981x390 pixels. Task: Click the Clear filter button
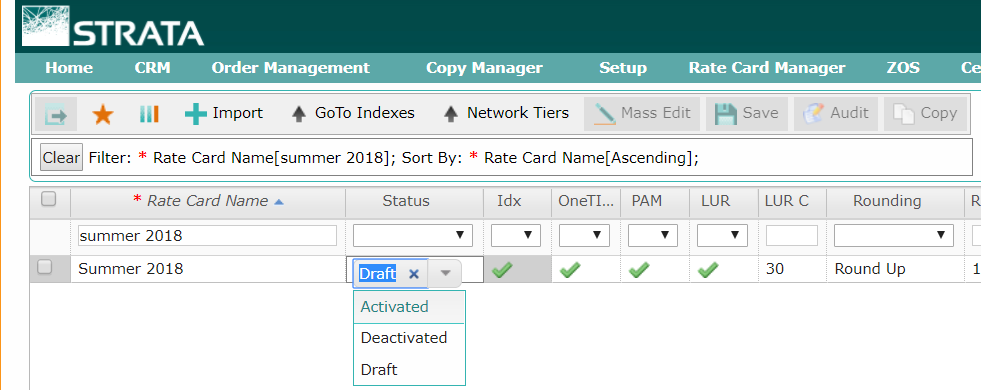coord(61,158)
